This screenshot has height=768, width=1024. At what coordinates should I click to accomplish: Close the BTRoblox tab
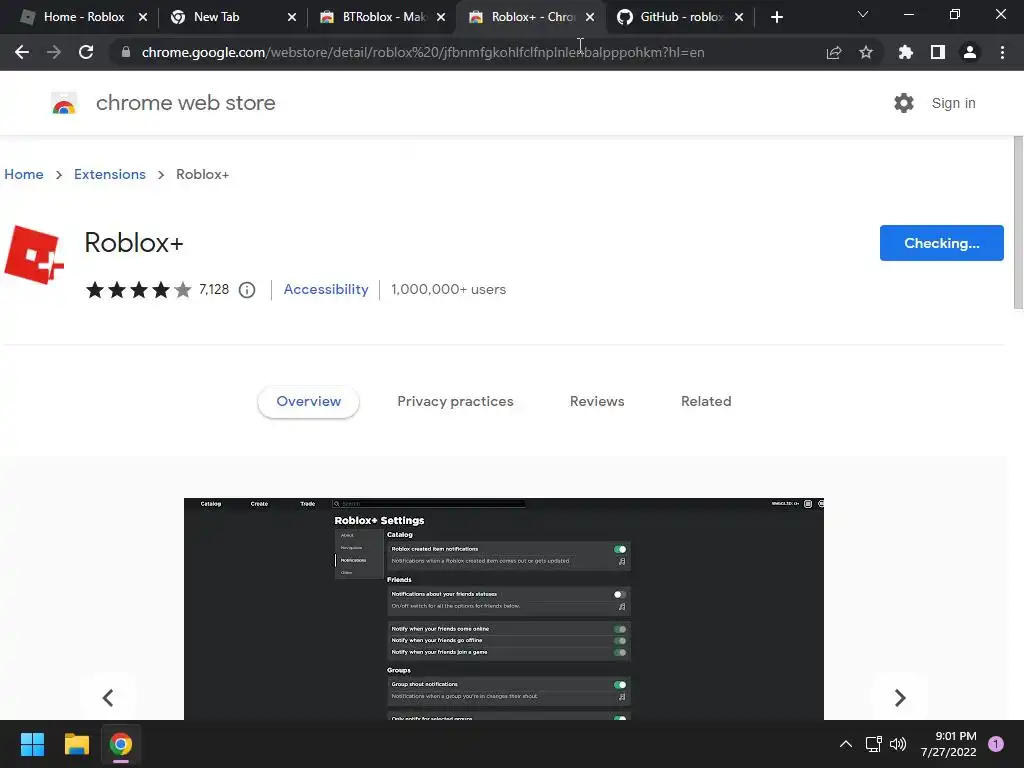tap(441, 17)
